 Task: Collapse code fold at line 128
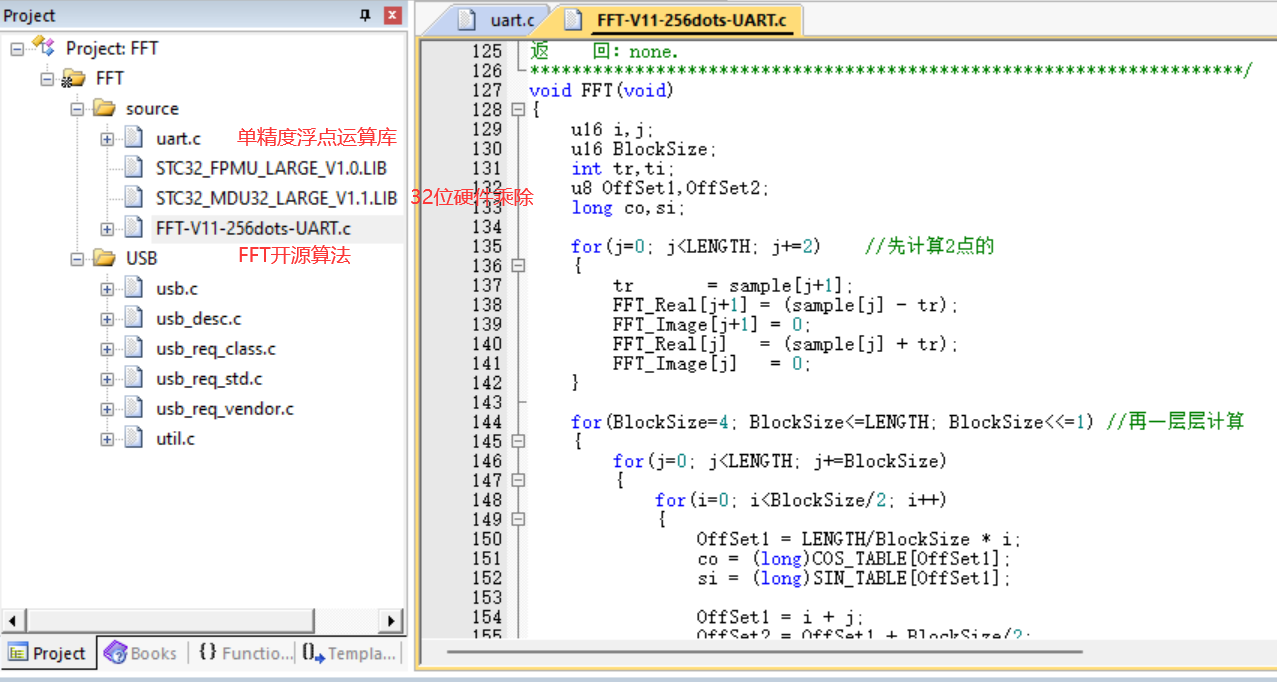tap(518, 110)
